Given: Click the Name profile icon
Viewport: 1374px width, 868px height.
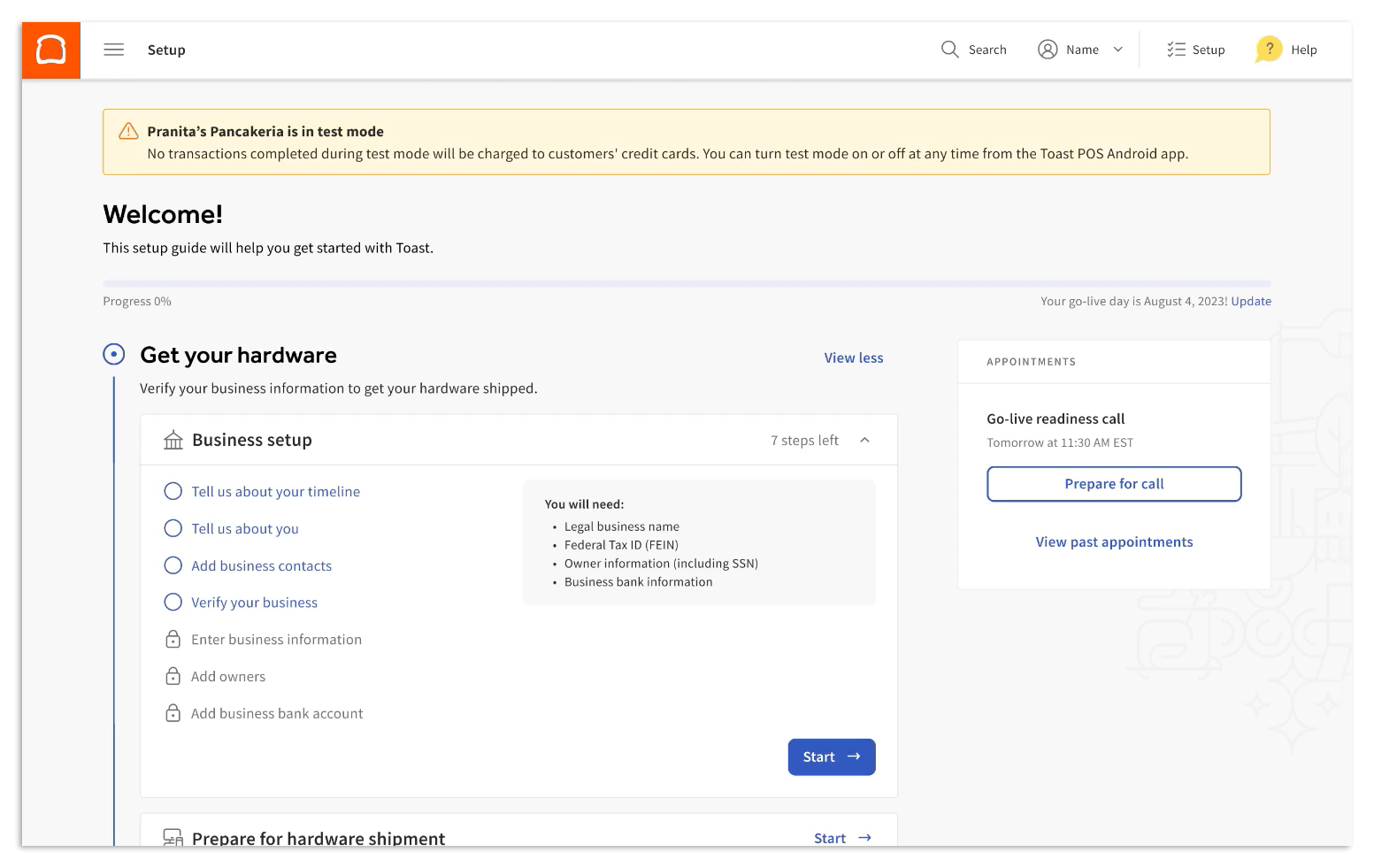Looking at the screenshot, I should [1048, 50].
